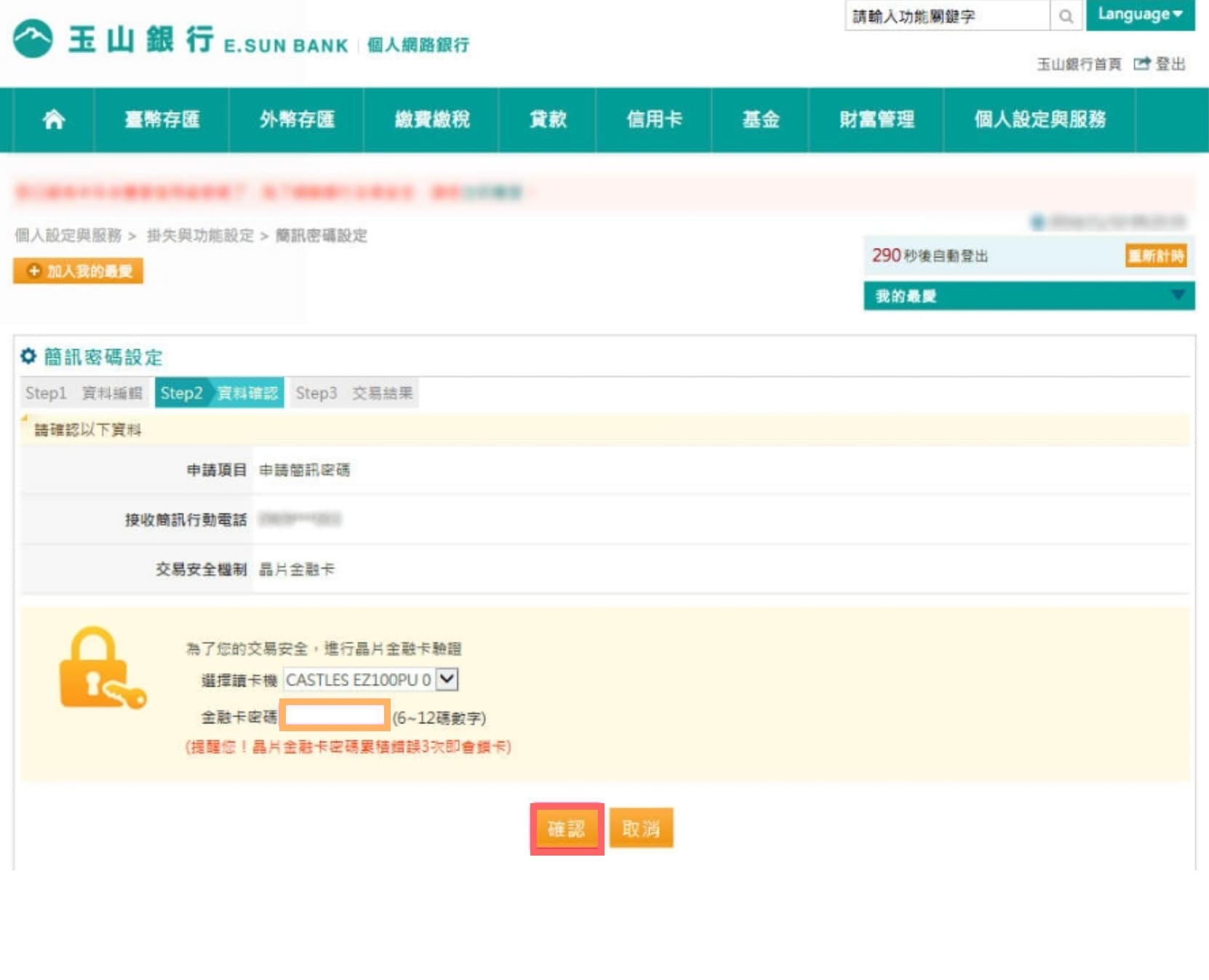Click the E.SUN Bank logo
Screen dimensions: 1209x980
point(180,40)
